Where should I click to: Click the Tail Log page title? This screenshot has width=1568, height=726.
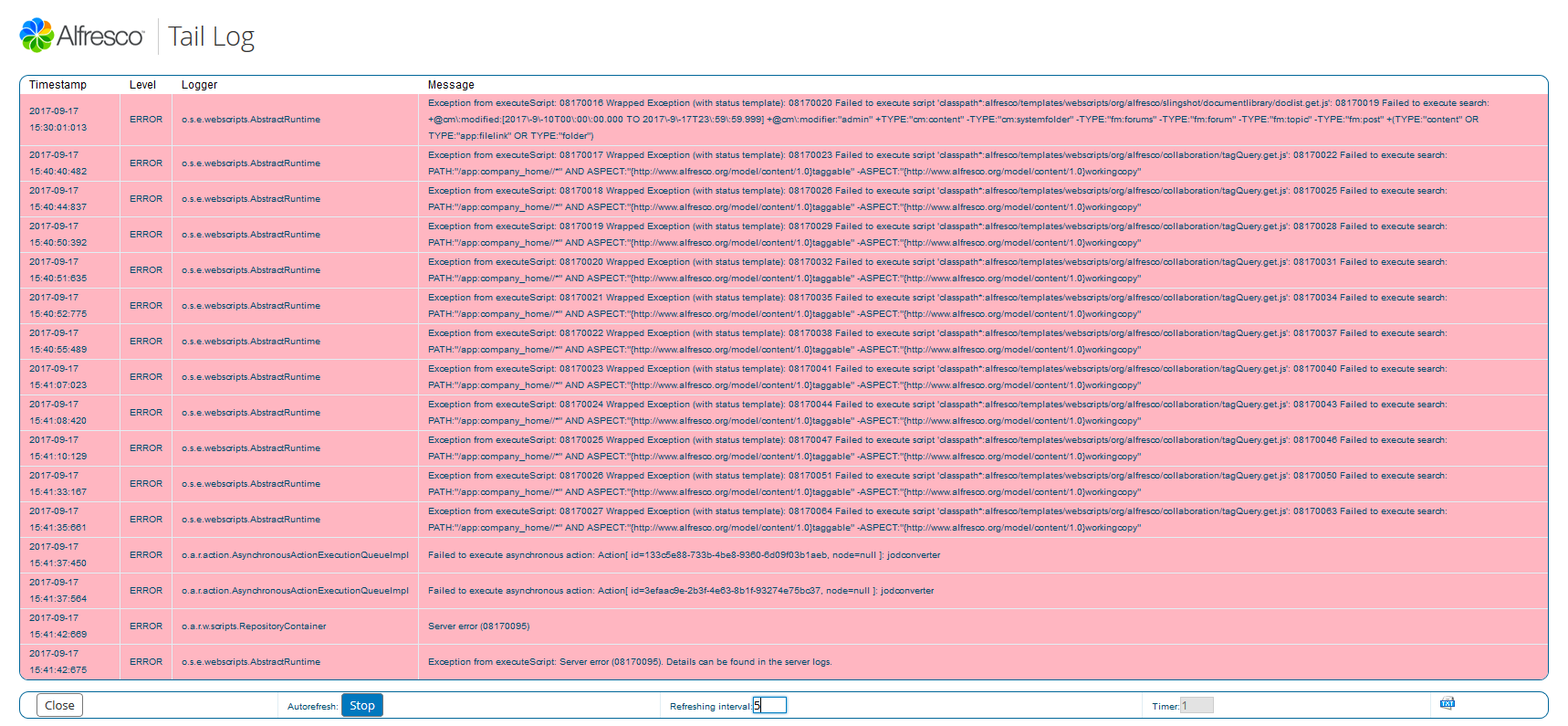tap(211, 37)
